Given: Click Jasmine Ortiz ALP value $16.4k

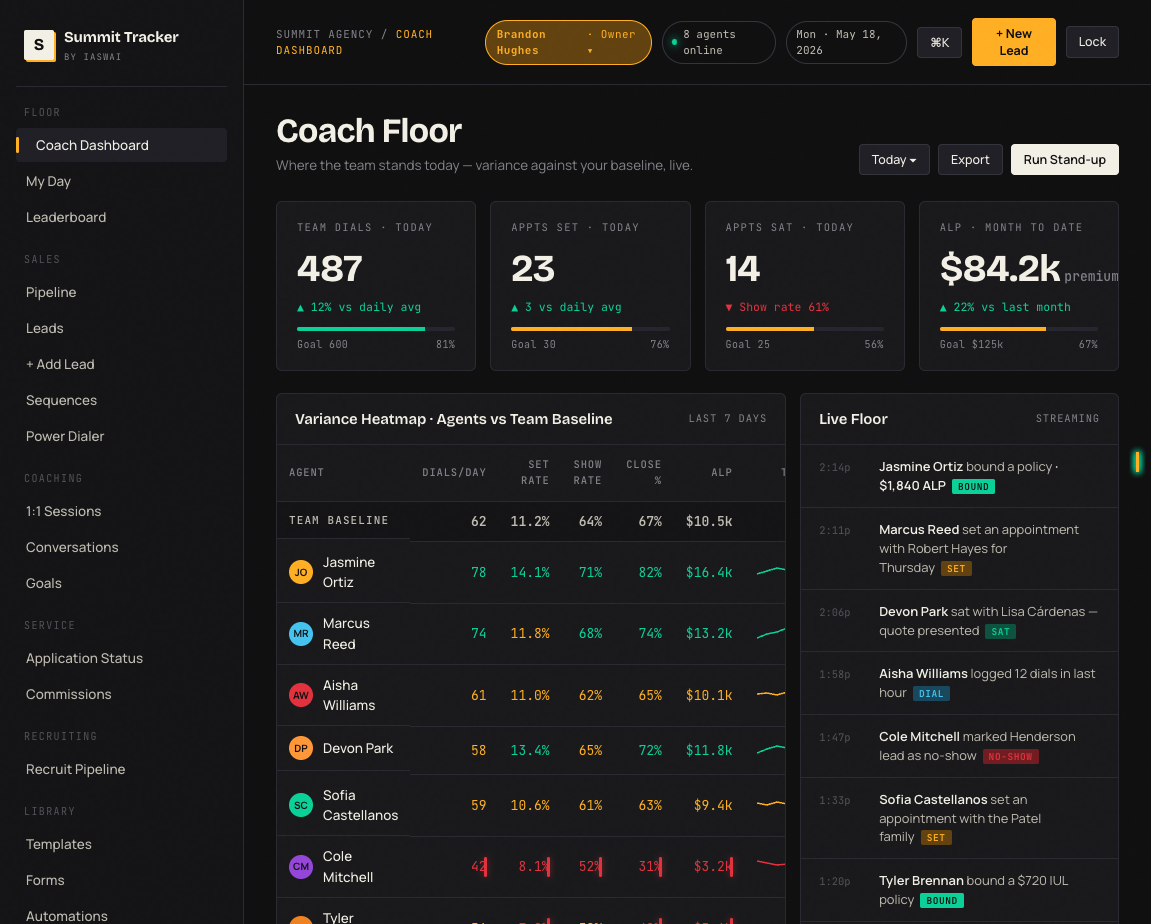Looking at the screenshot, I should [x=709, y=572].
